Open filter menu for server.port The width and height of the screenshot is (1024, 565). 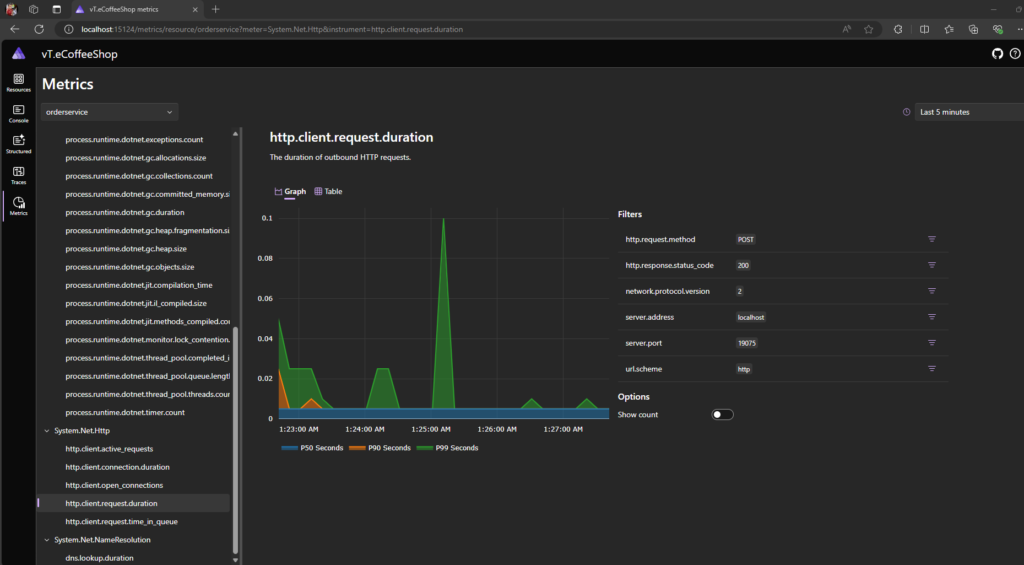click(932, 343)
